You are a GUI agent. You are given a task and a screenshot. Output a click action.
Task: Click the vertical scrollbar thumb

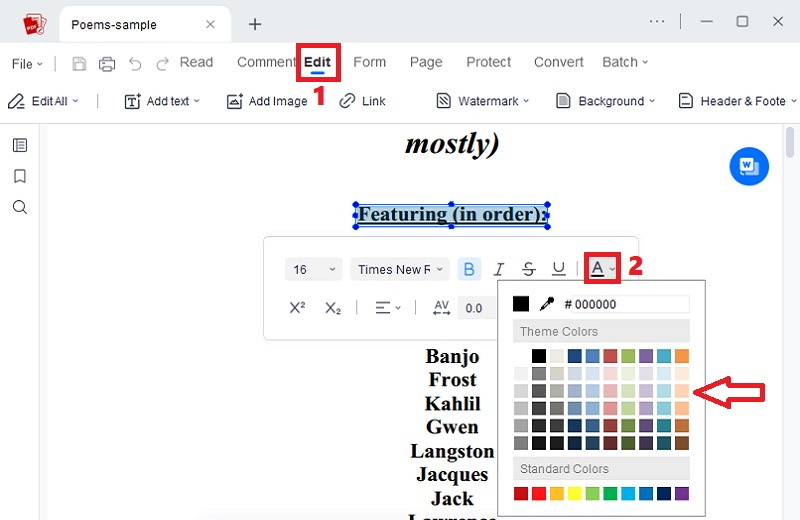(790, 142)
